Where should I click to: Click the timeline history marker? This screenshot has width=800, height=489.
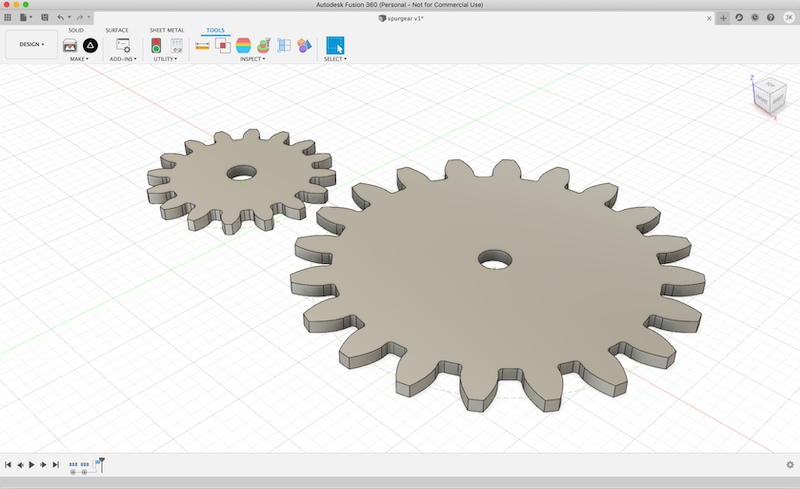[x=102, y=464]
